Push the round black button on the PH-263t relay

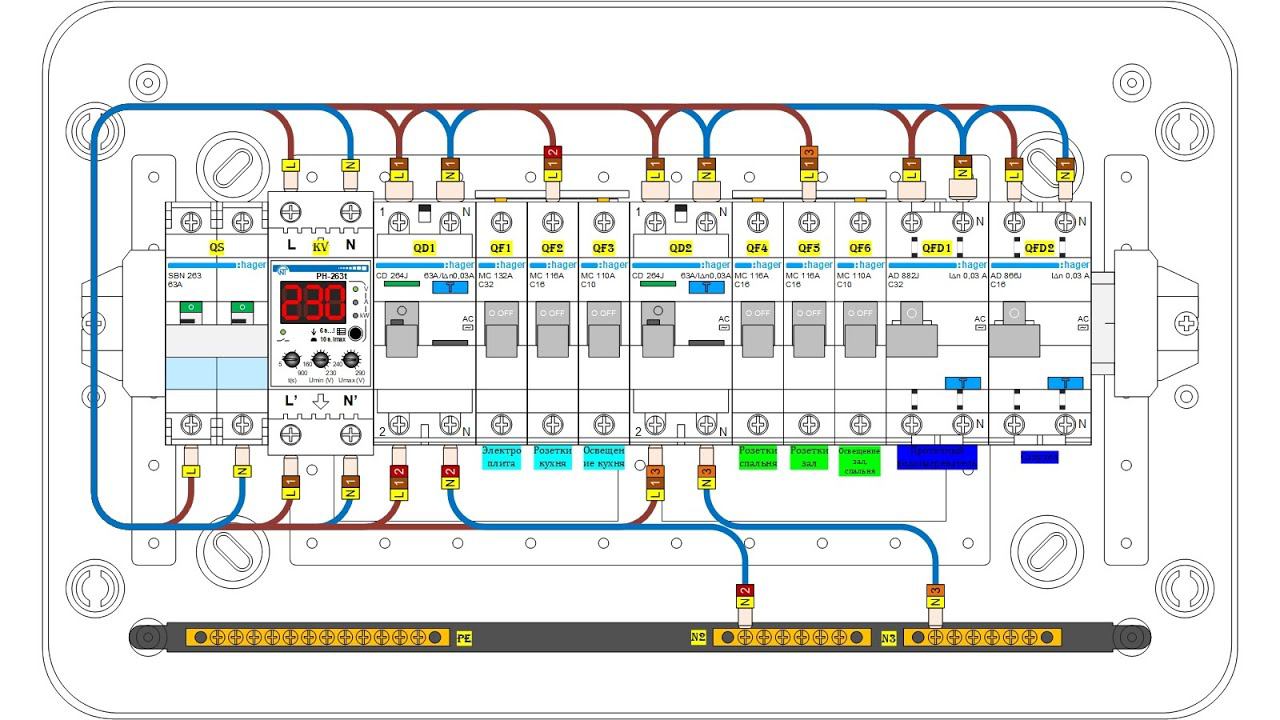(x=354, y=335)
